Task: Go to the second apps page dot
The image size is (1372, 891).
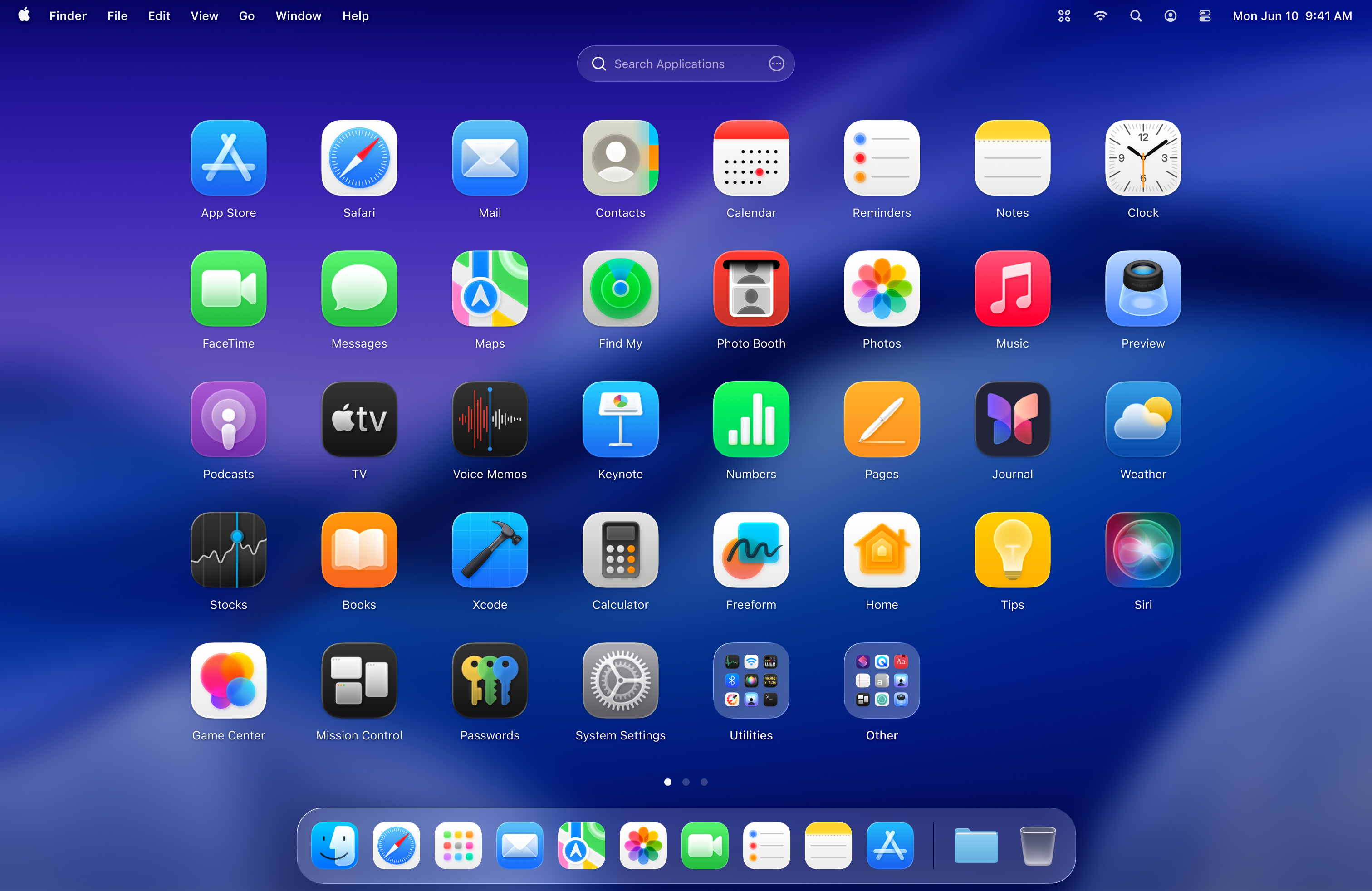Action: click(x=686, y=782)
